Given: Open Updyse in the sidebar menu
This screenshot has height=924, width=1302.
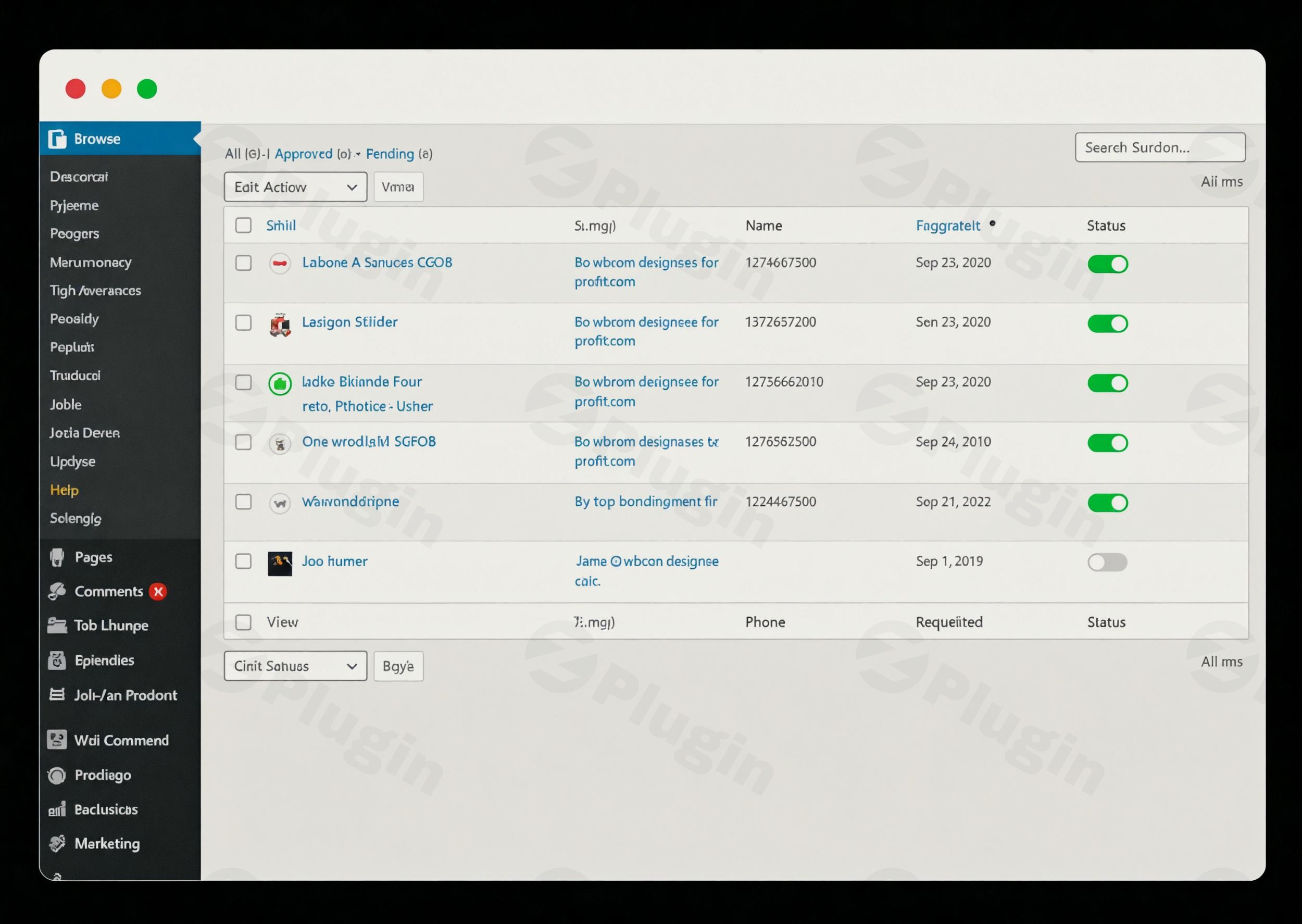Looking at the screenshot, I should pyautogui.click(x=72, y=461).
